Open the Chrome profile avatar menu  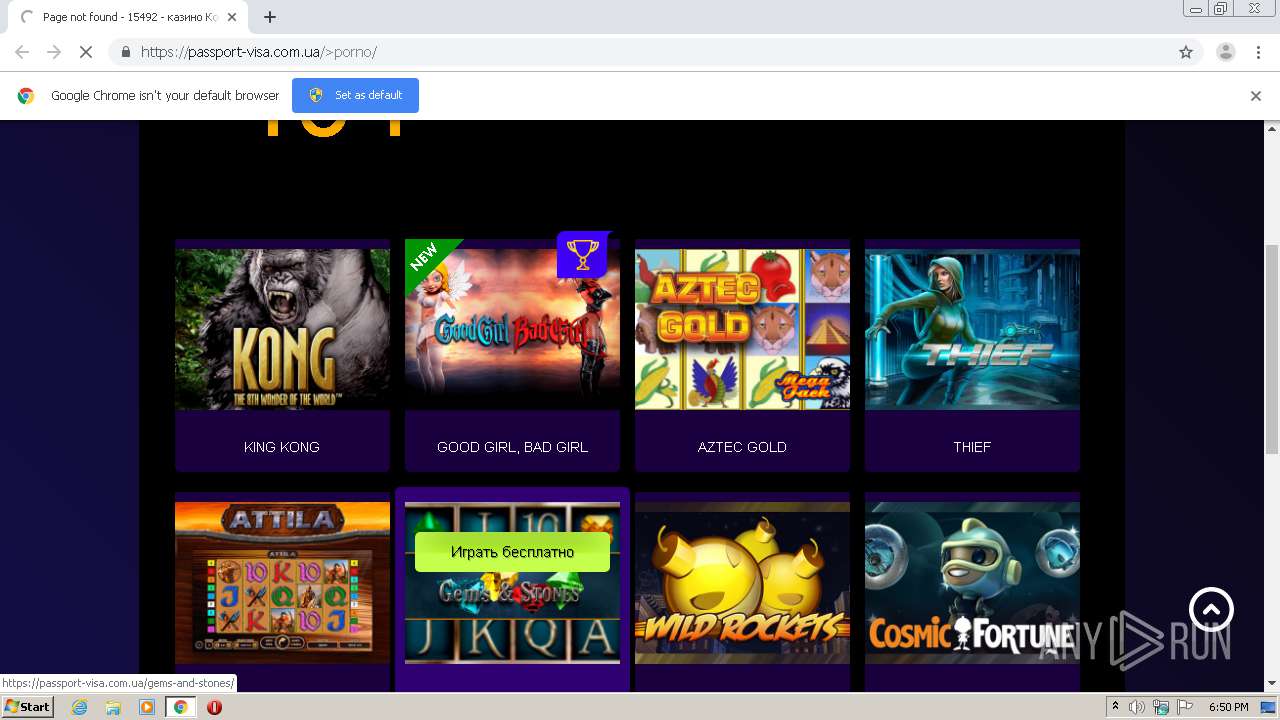pyautogui.click(x=1225, y=52)
